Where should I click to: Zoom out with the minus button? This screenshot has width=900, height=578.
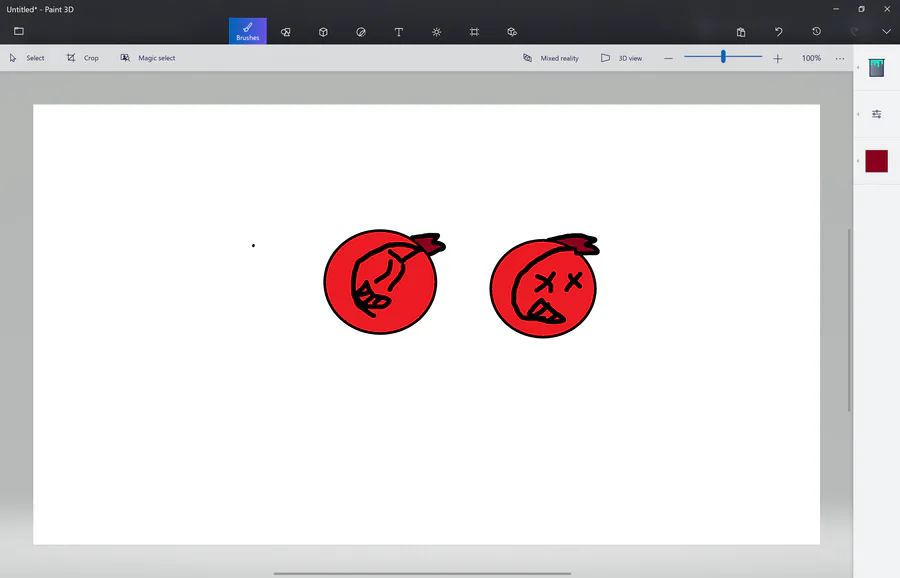(668, 59)
